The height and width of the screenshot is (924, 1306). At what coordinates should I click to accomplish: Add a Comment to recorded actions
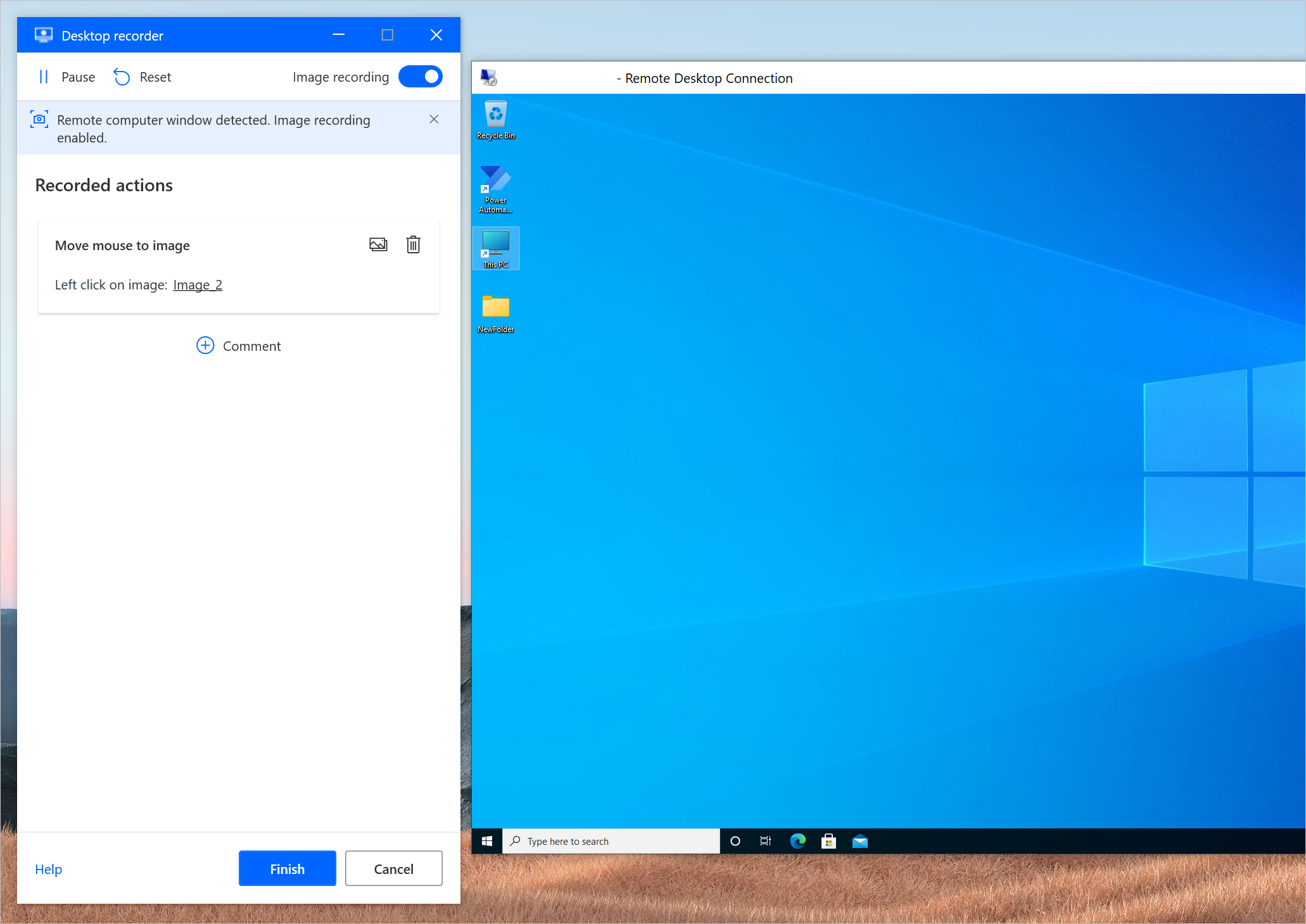pyautogui.click(x=239, y=346)
